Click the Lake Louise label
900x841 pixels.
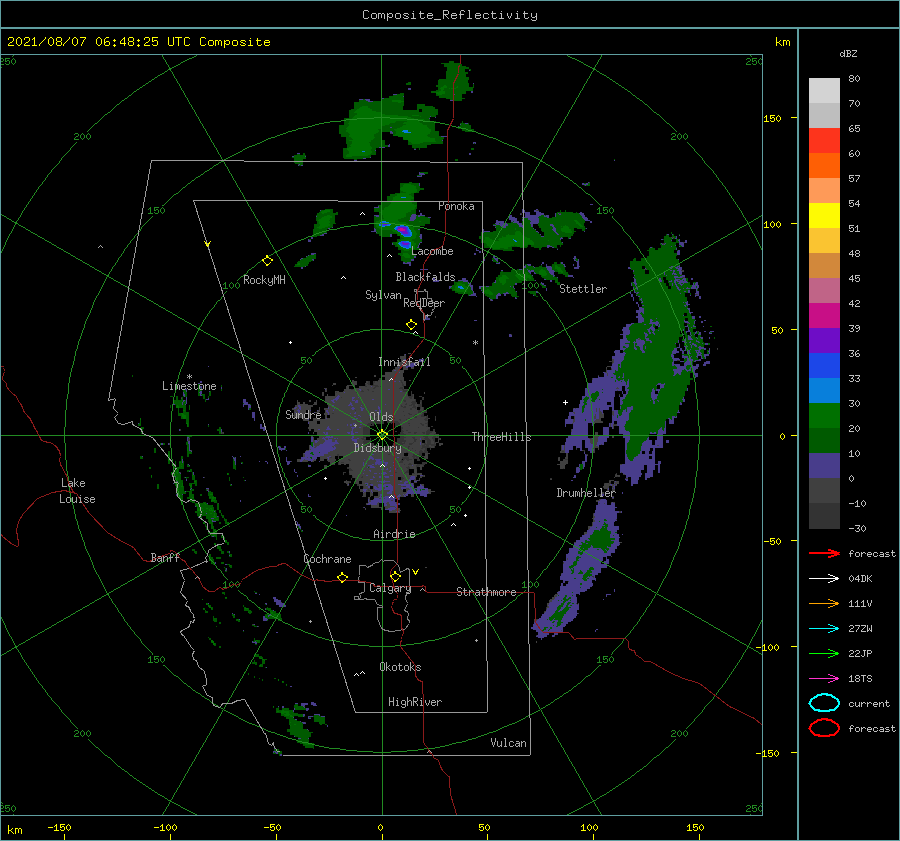click(x=77, y=491)
